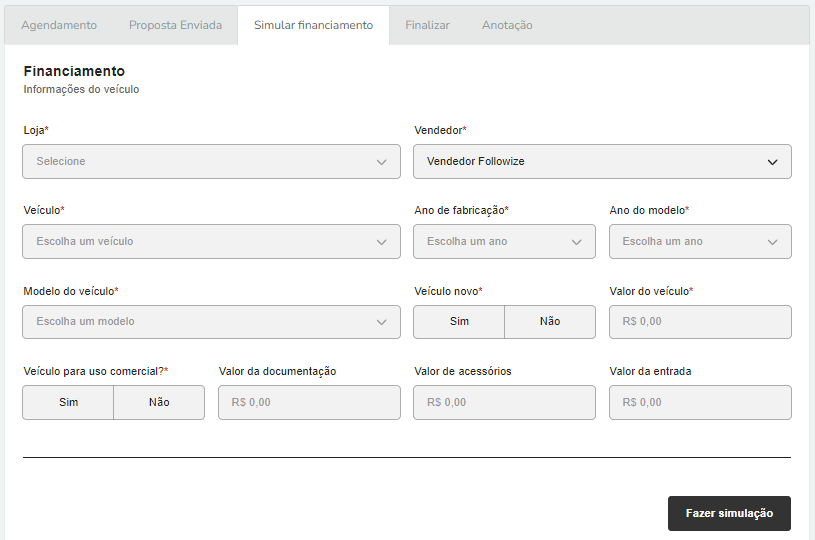Click the chevron in Ano do modelo
815x540 pixels.
click(x=772, y=242)
